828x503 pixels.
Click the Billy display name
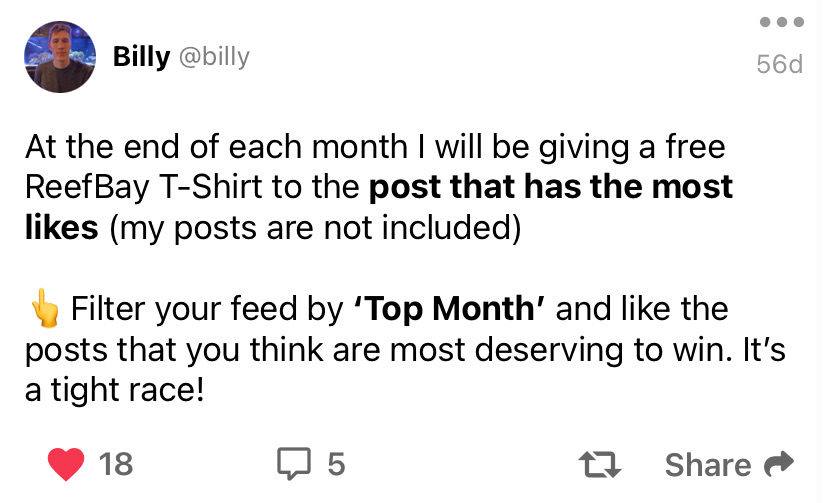(141, 56)
